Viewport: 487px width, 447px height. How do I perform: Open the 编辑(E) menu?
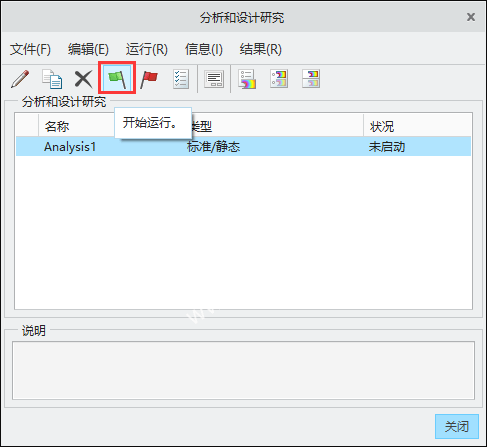pyautogui.click(x=88, y=49)
